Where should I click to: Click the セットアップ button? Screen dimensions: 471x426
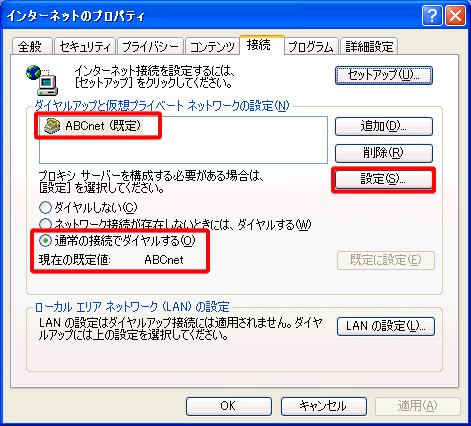[384, 75]
